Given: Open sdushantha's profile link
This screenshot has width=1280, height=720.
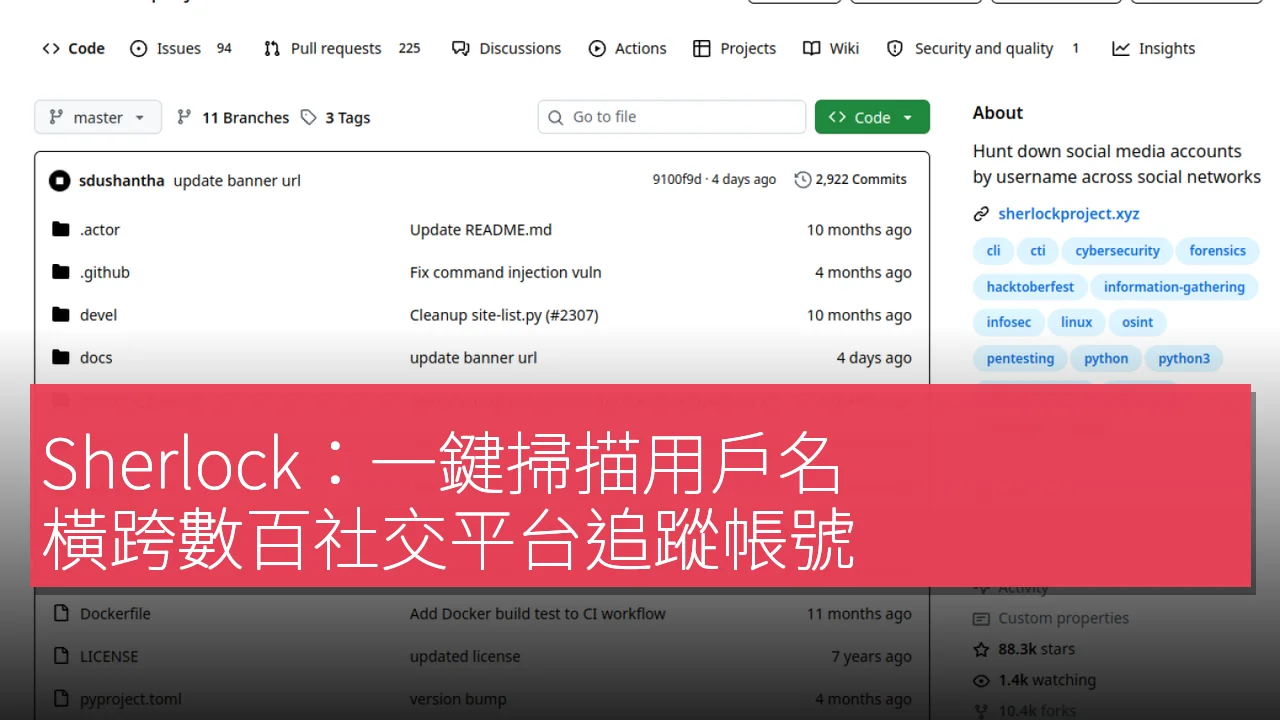Looking at the screenshot, I should click(x=121, y=180).
